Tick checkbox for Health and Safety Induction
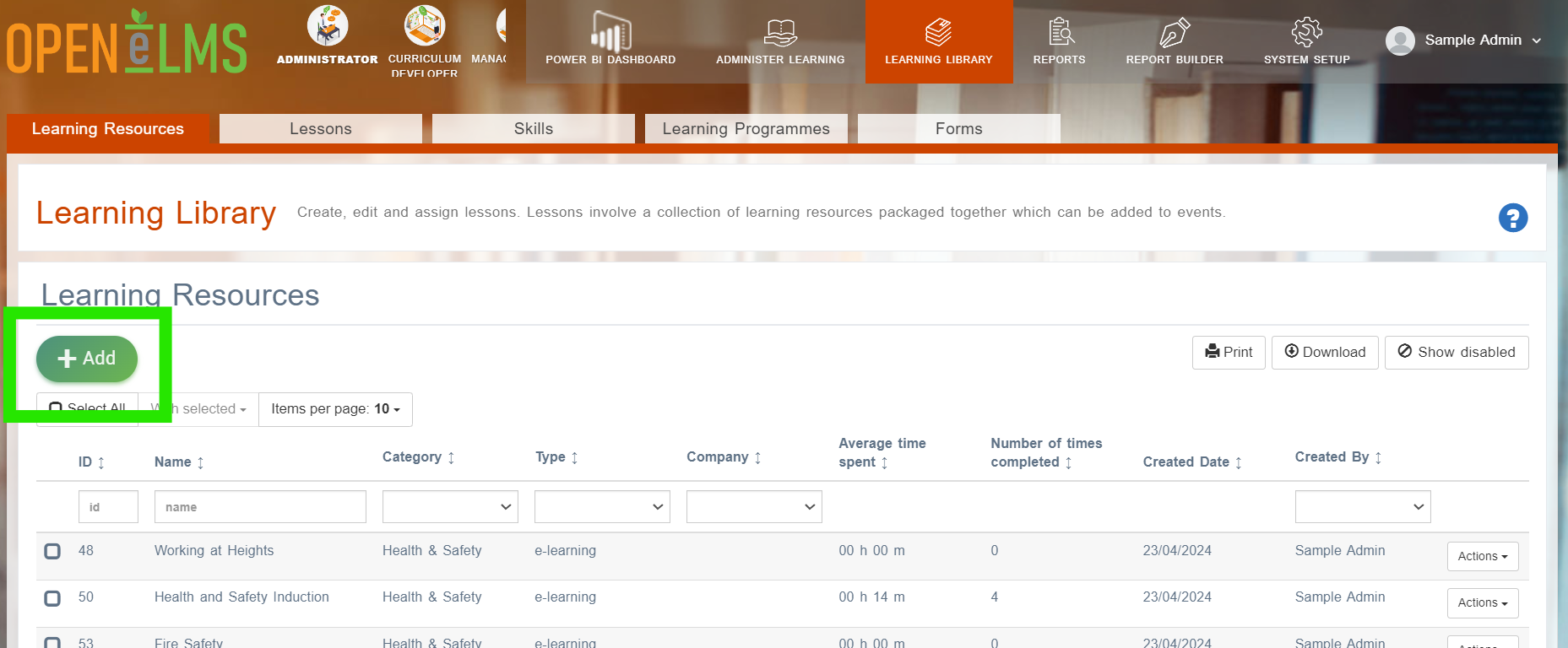This screenshot has width=1568, height=648. (52, 598)
